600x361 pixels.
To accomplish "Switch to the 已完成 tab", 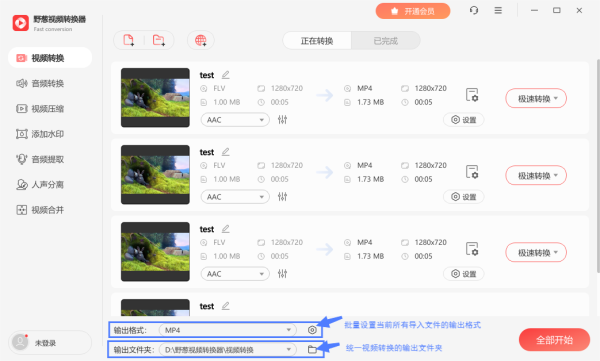I will [386, 41].
